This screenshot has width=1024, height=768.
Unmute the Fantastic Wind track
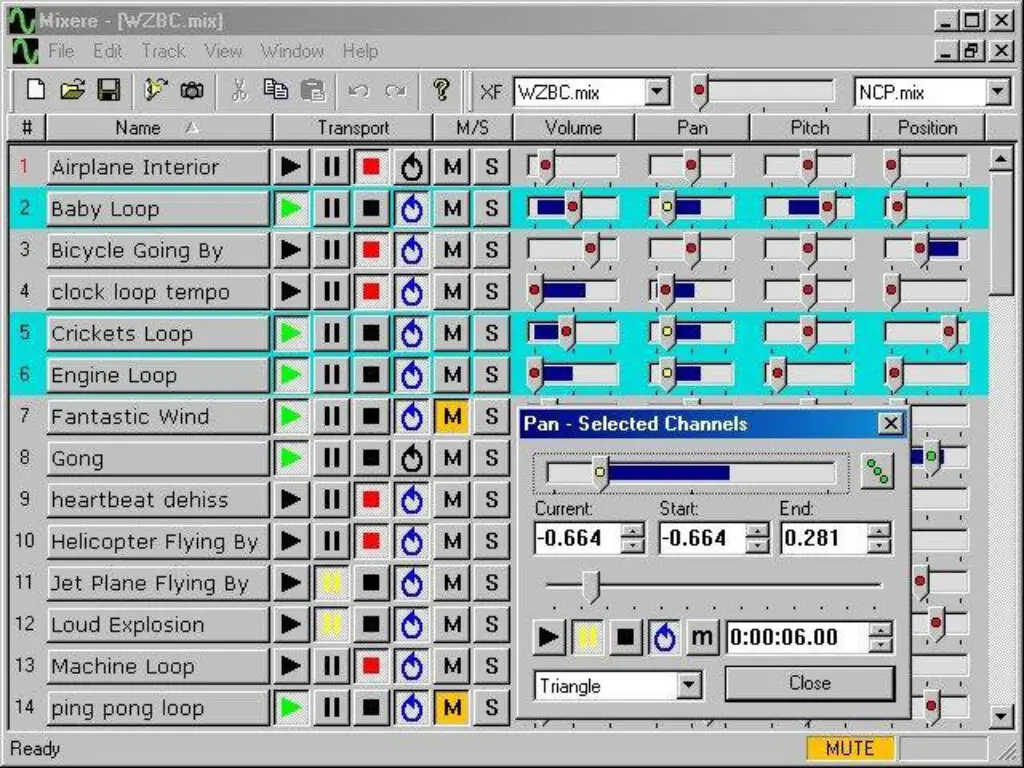pos(452,417)
